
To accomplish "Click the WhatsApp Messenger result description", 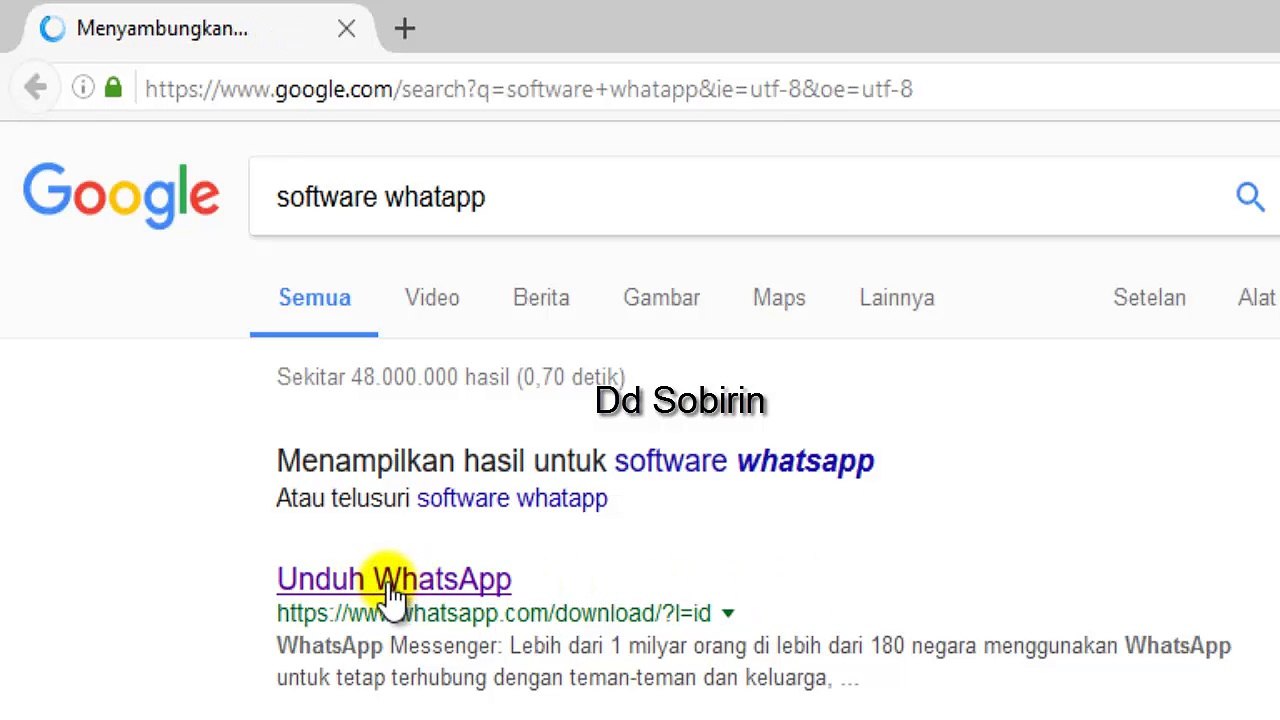I will coord(754,661).
